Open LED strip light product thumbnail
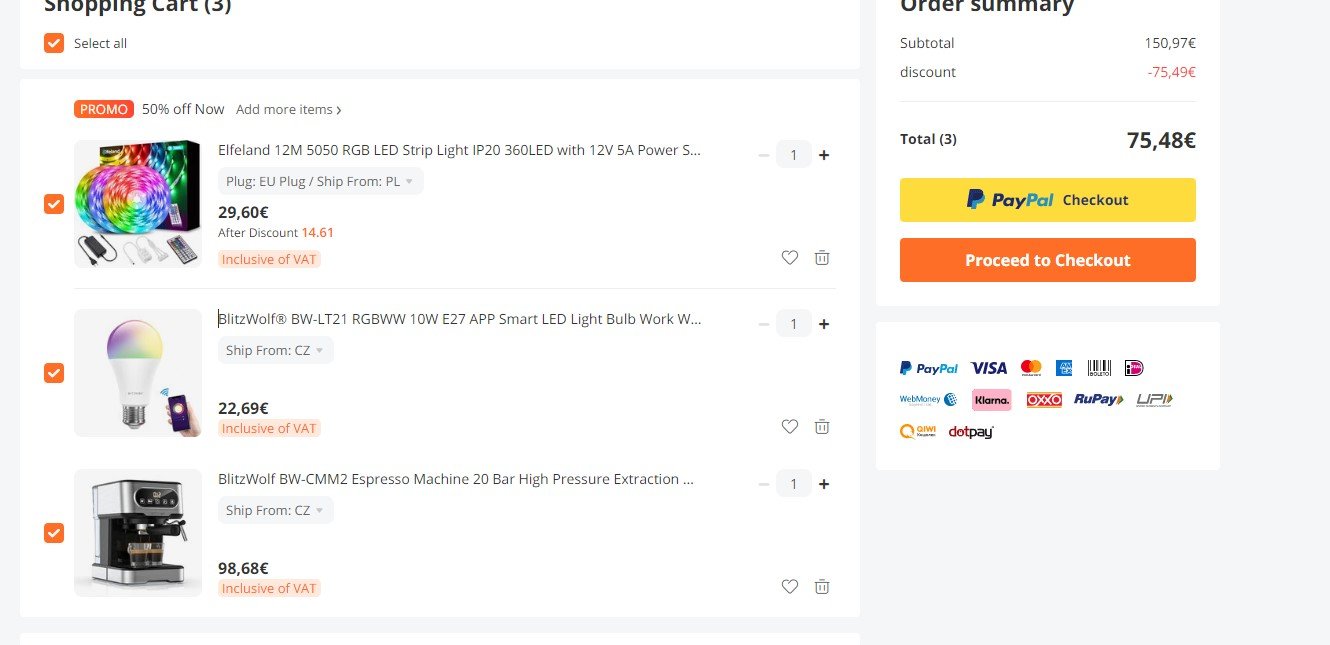This screenshot has width=1330, height=645. click(x=138, y=204)
